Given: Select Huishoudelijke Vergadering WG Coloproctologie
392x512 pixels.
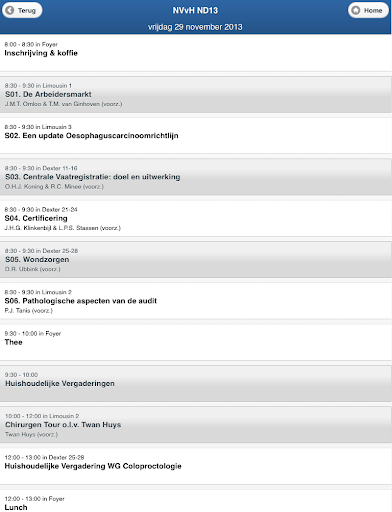Looking at the screenshot, I should [196, 466].
